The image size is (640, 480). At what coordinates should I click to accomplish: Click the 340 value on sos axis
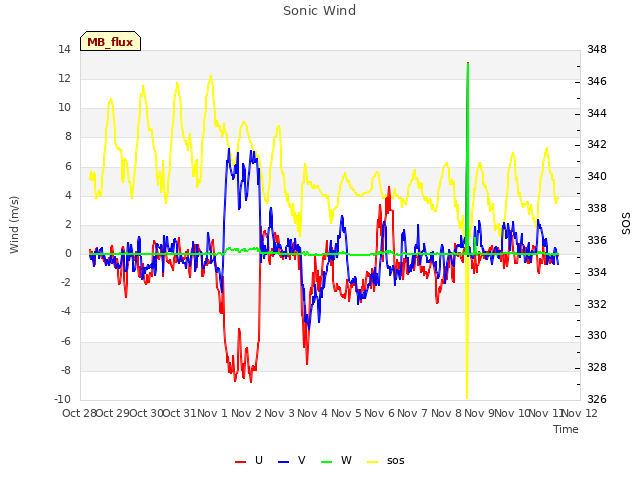(x=597, y=177)
